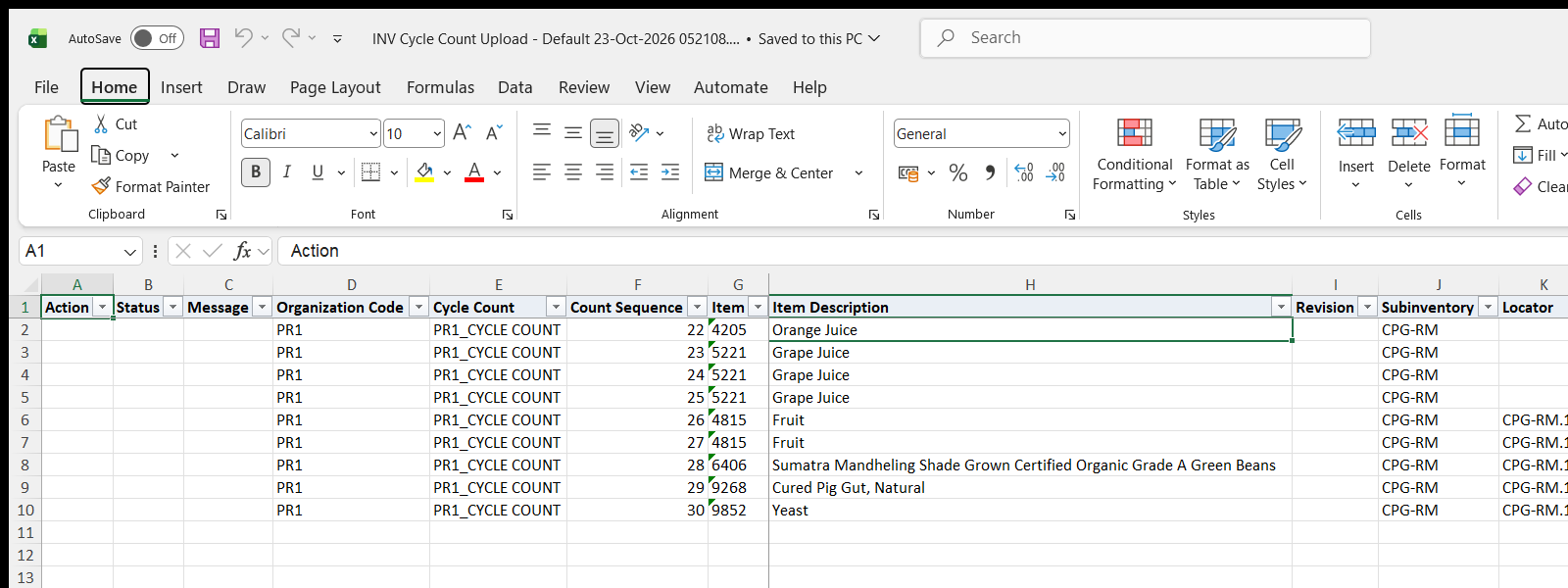The width and height of the screenshot is (1568, 588).
Task: Apply yellow fill color
Action: click(424, 172)
